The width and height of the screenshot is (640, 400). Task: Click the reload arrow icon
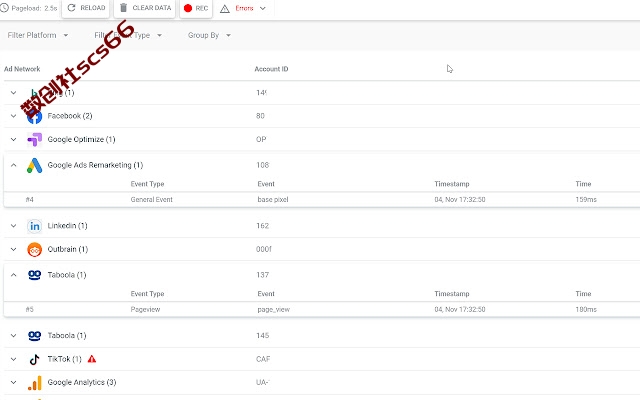[71, 8]
